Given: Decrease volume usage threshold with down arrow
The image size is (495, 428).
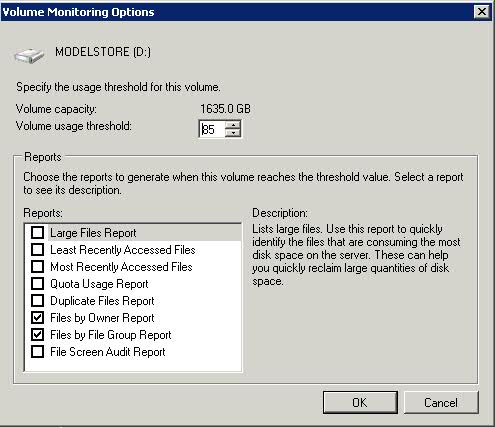Looking at the screenshot, I should [233, 133].
